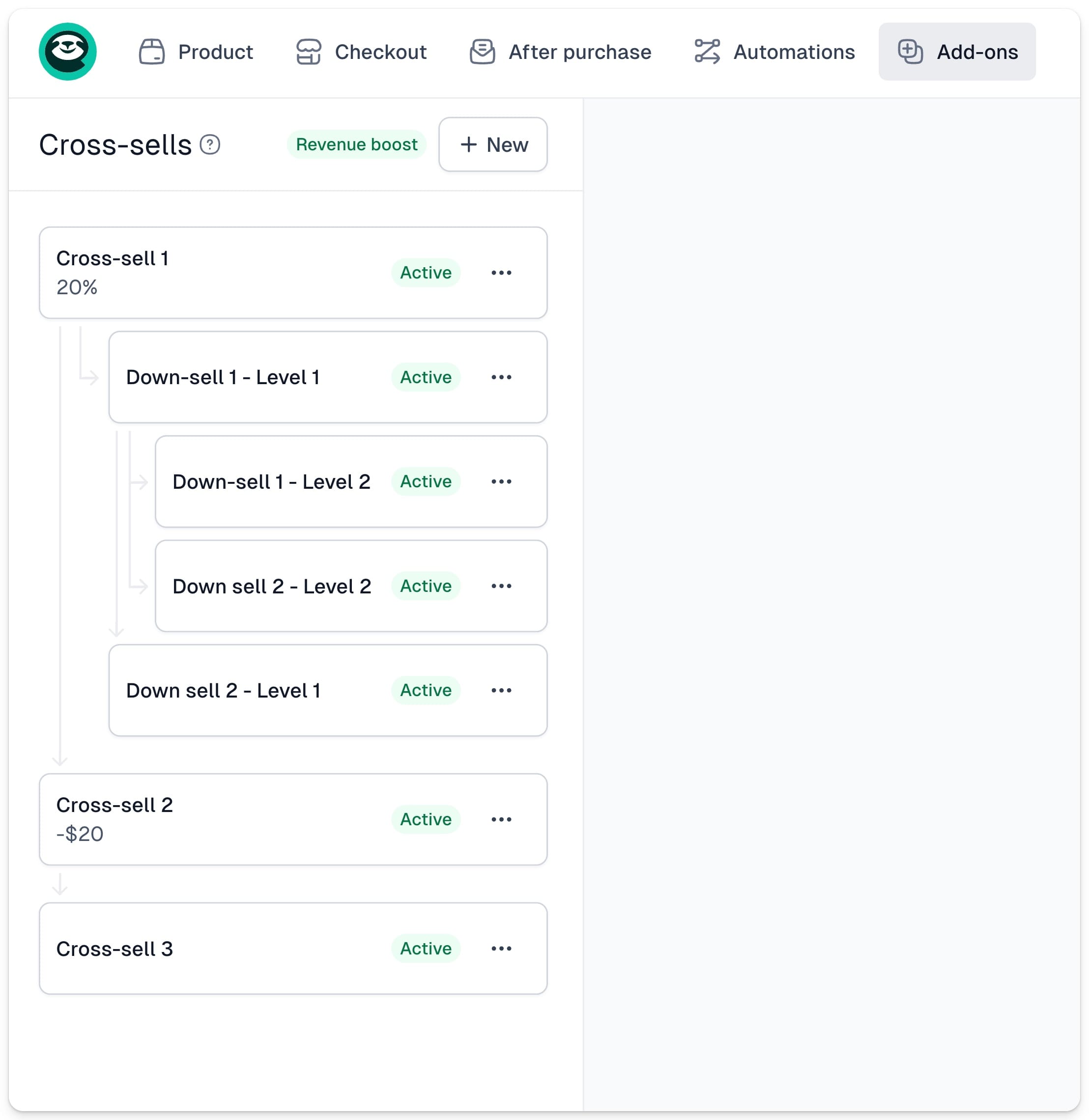The height and width of the screenshot is (1120, 1089).
Task: Switch to Automations tab
Action: click(x=774, y=52)
